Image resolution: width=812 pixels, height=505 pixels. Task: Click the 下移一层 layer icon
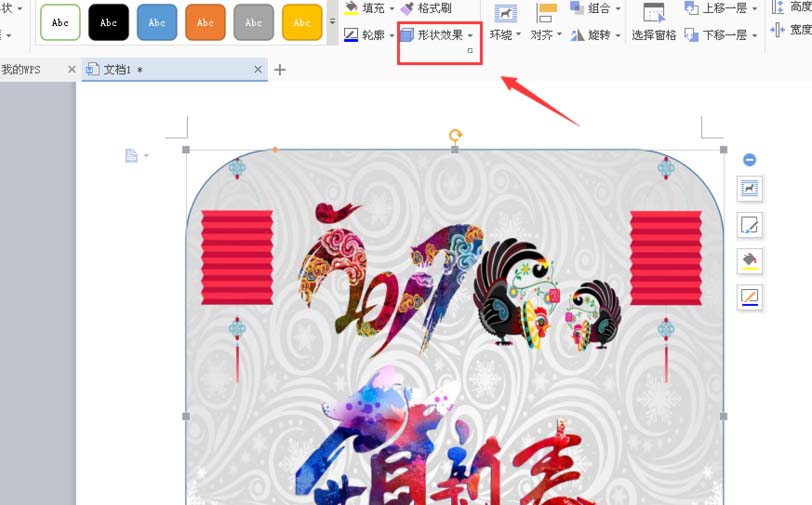click(x=691, y=35)
